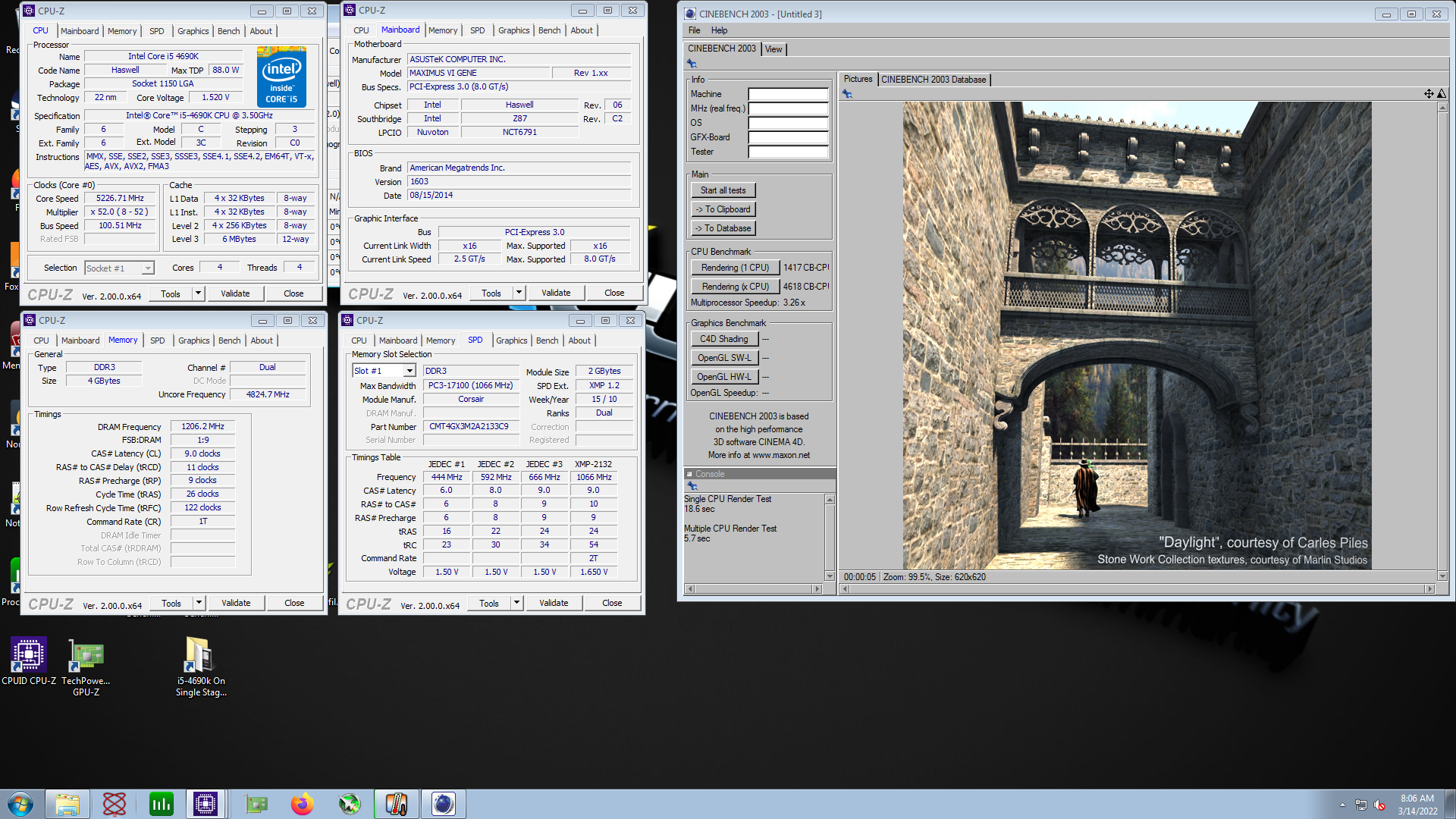Click the muted volume icon in the tray
The height and width of the screenshot is (819, 1456).
[x=1379, y=805]
